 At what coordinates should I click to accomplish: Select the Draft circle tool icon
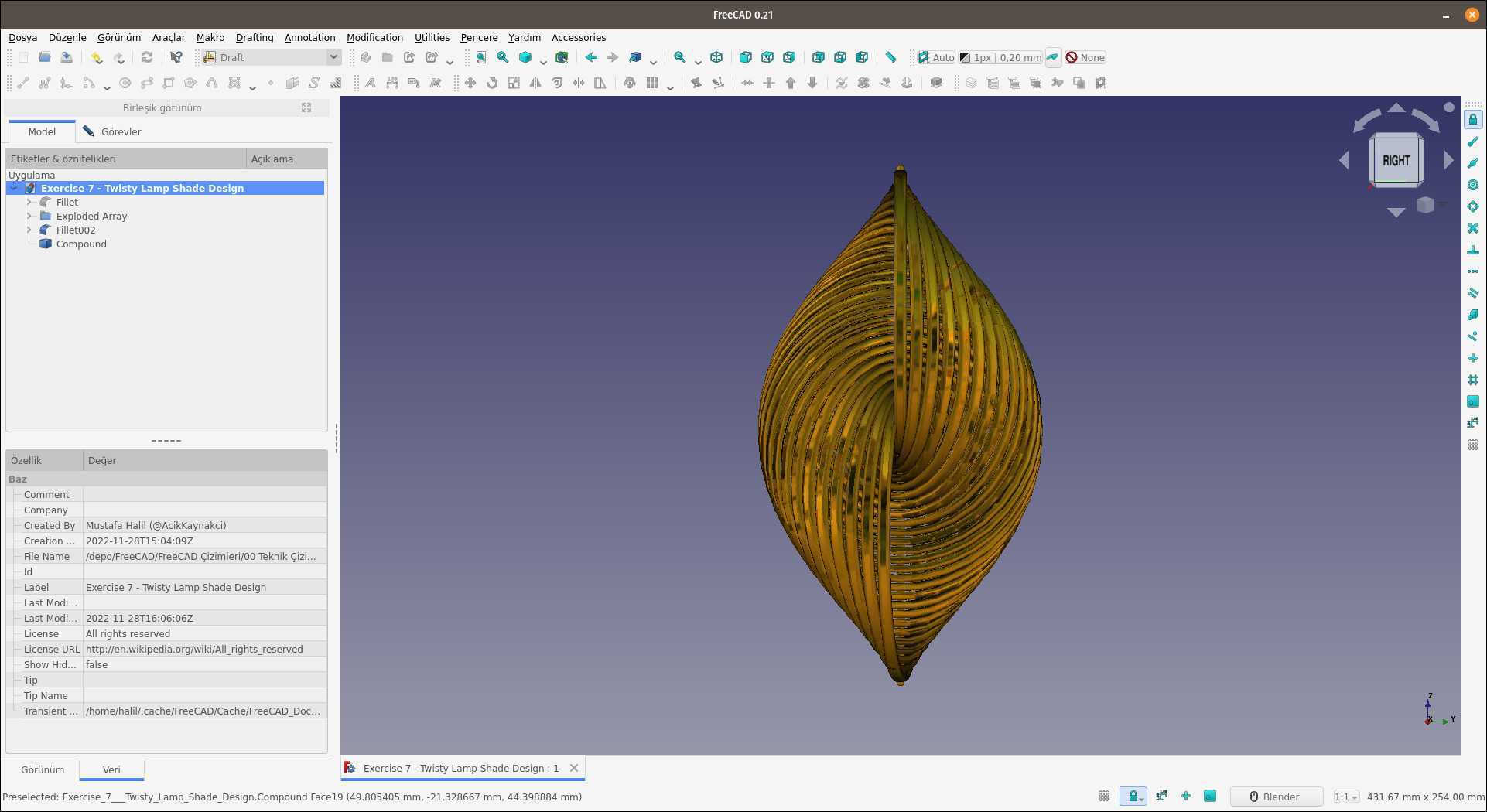[125, 83]
